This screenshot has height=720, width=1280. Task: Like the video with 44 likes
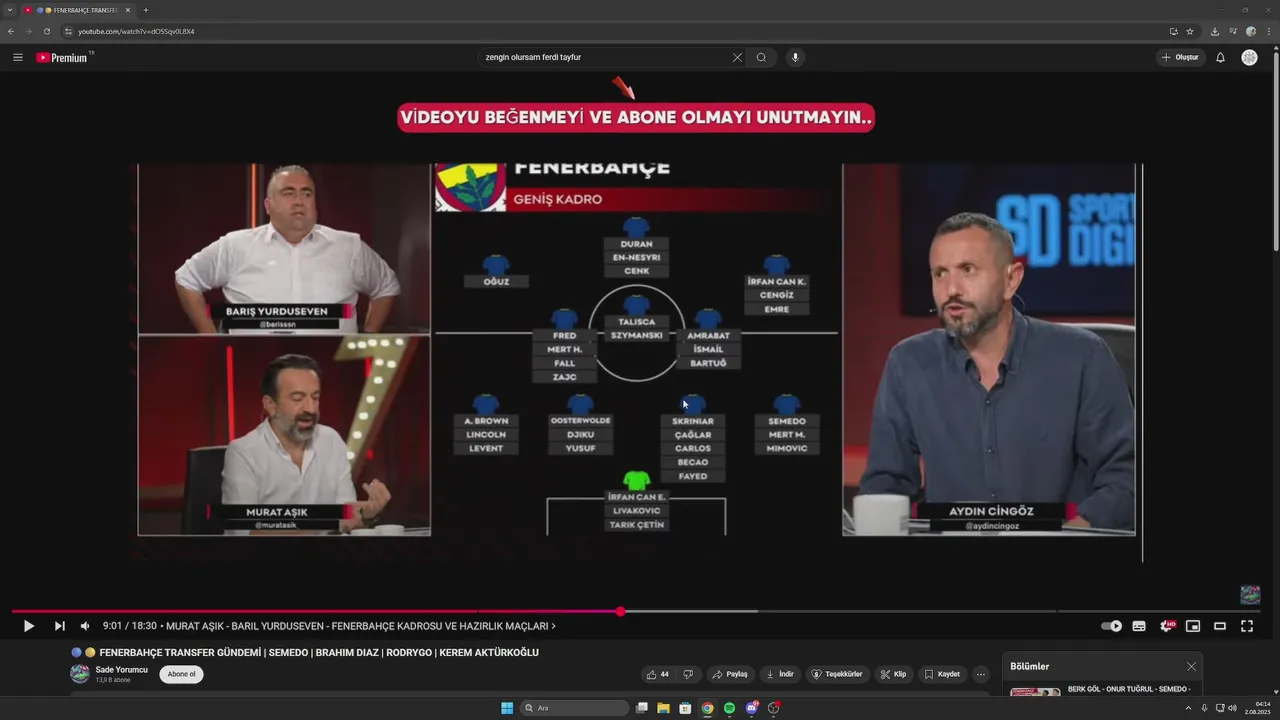pyautogui.click(x=657, y=674)
